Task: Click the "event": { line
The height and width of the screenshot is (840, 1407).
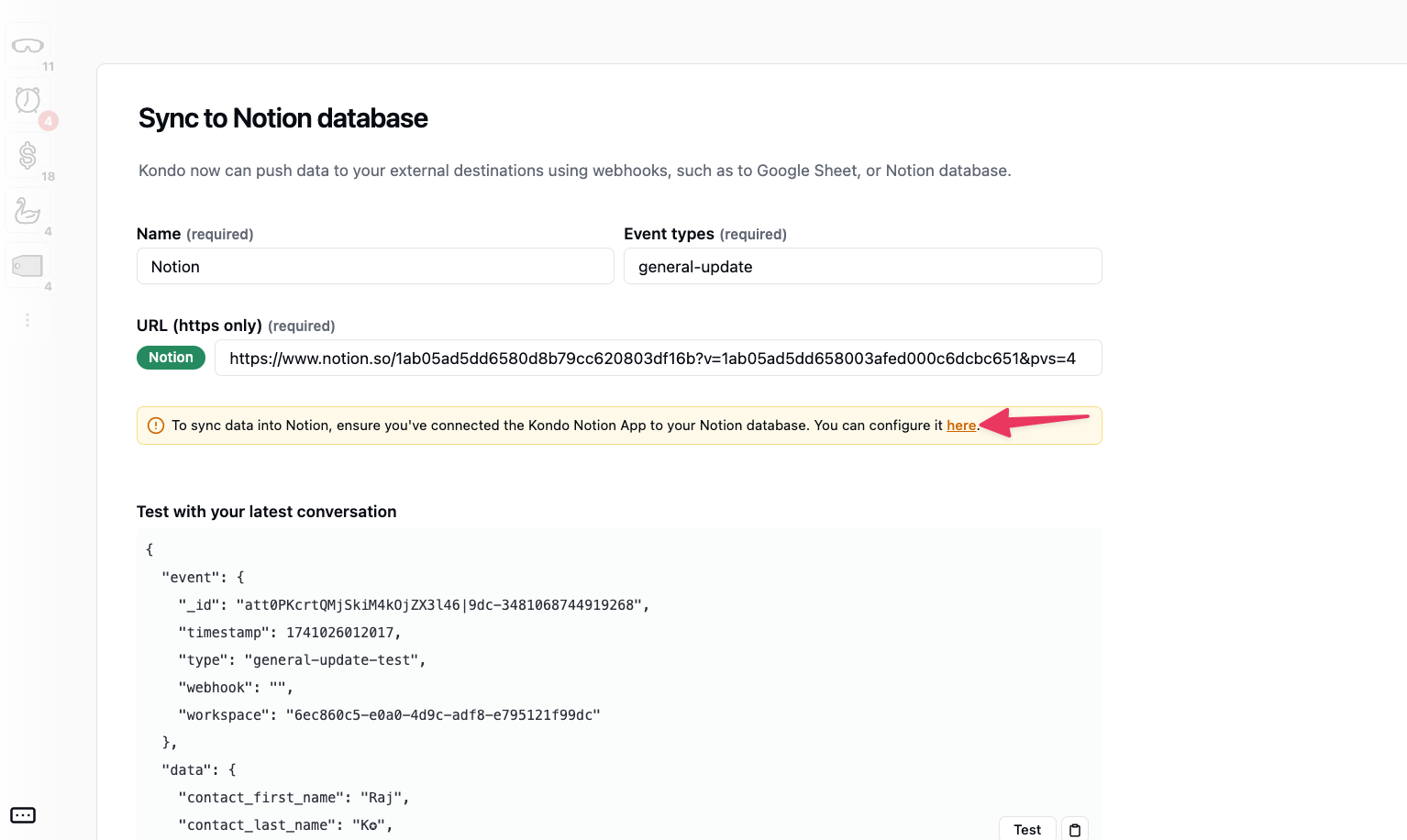Action: 203,578
